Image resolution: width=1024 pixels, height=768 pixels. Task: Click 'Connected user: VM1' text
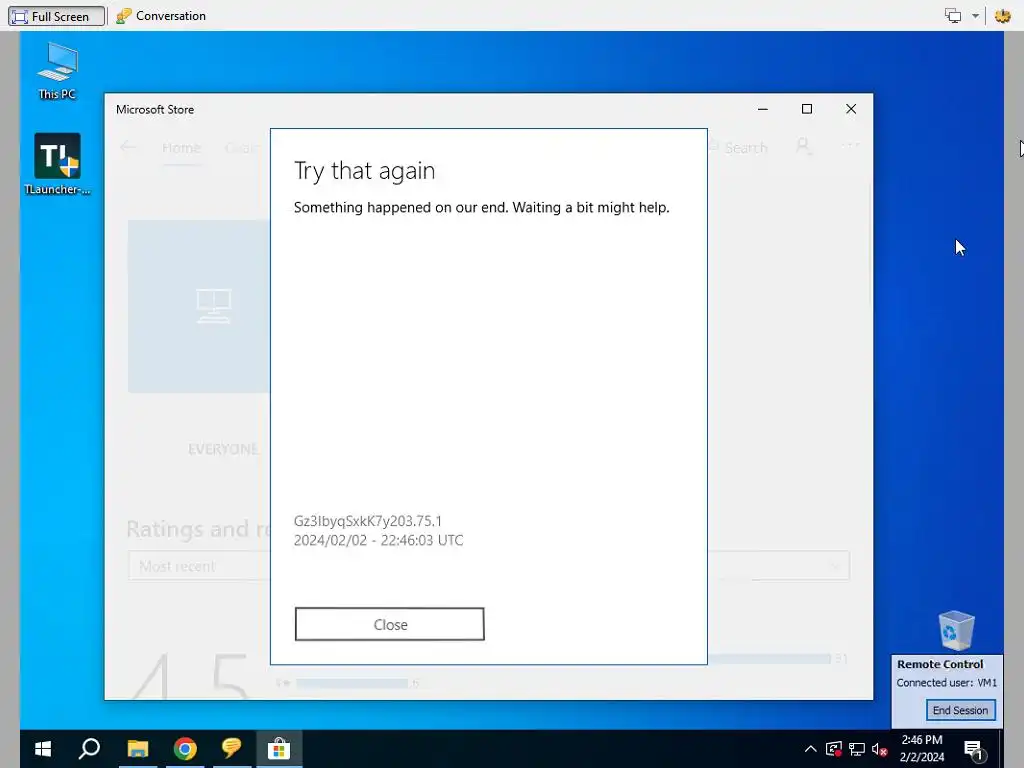click(946, 682)
